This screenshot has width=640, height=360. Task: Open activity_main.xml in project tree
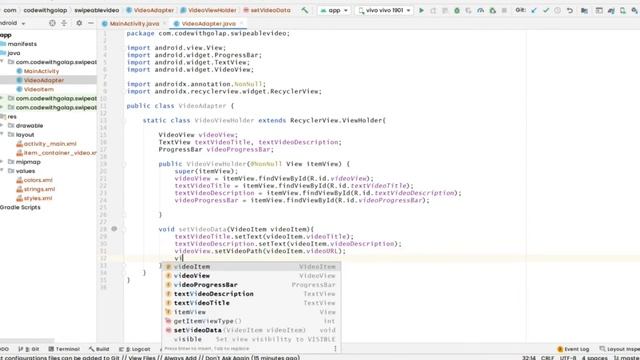pos(46,144)
